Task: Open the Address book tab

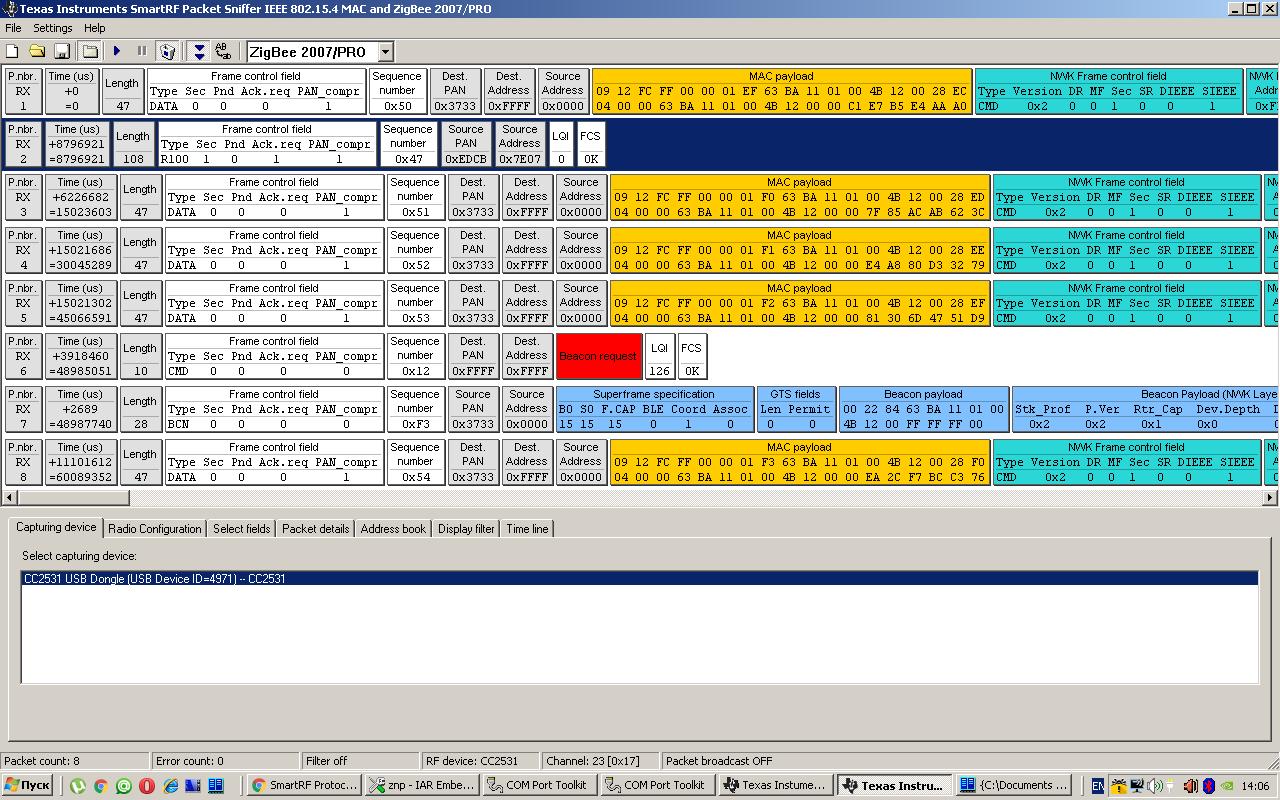Action: 393,529
